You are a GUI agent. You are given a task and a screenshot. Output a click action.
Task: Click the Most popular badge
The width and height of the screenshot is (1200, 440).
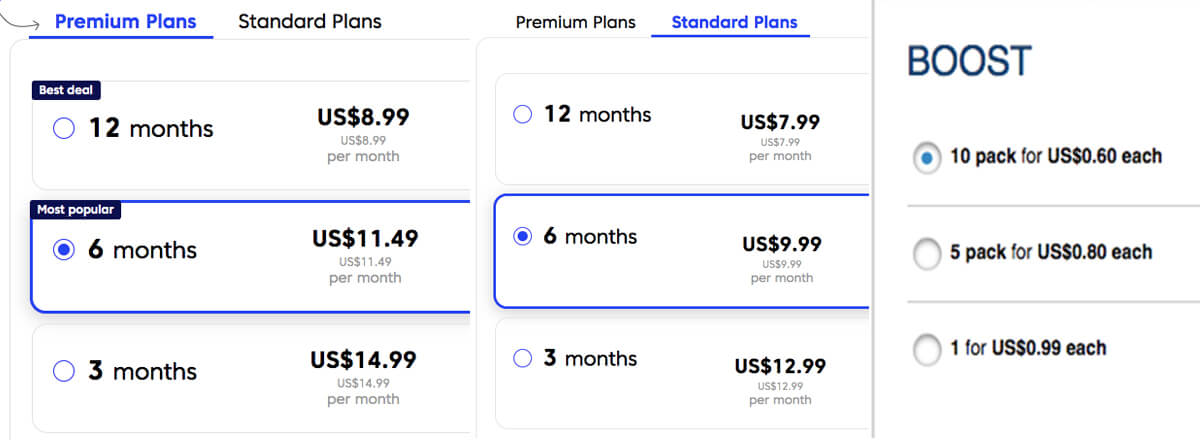(75, 210)
